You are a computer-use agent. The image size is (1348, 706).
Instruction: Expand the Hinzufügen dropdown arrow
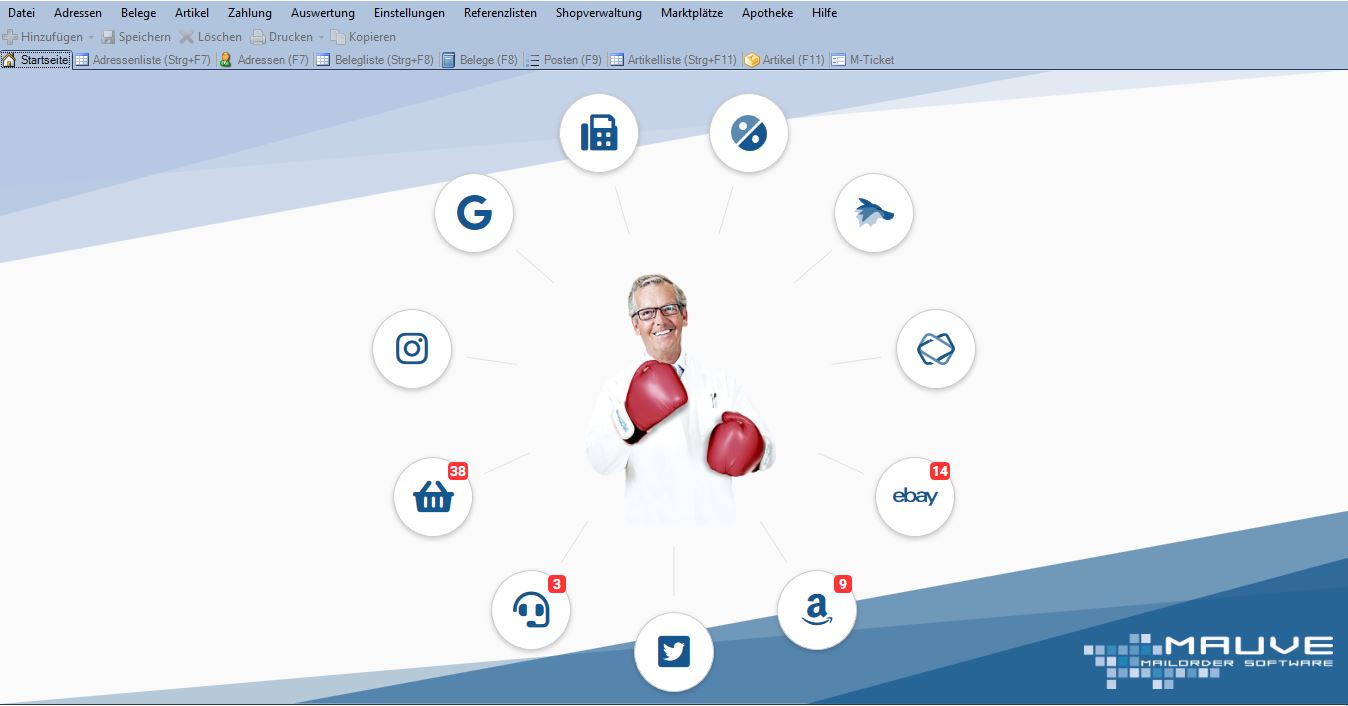click(x=91, y=37)
